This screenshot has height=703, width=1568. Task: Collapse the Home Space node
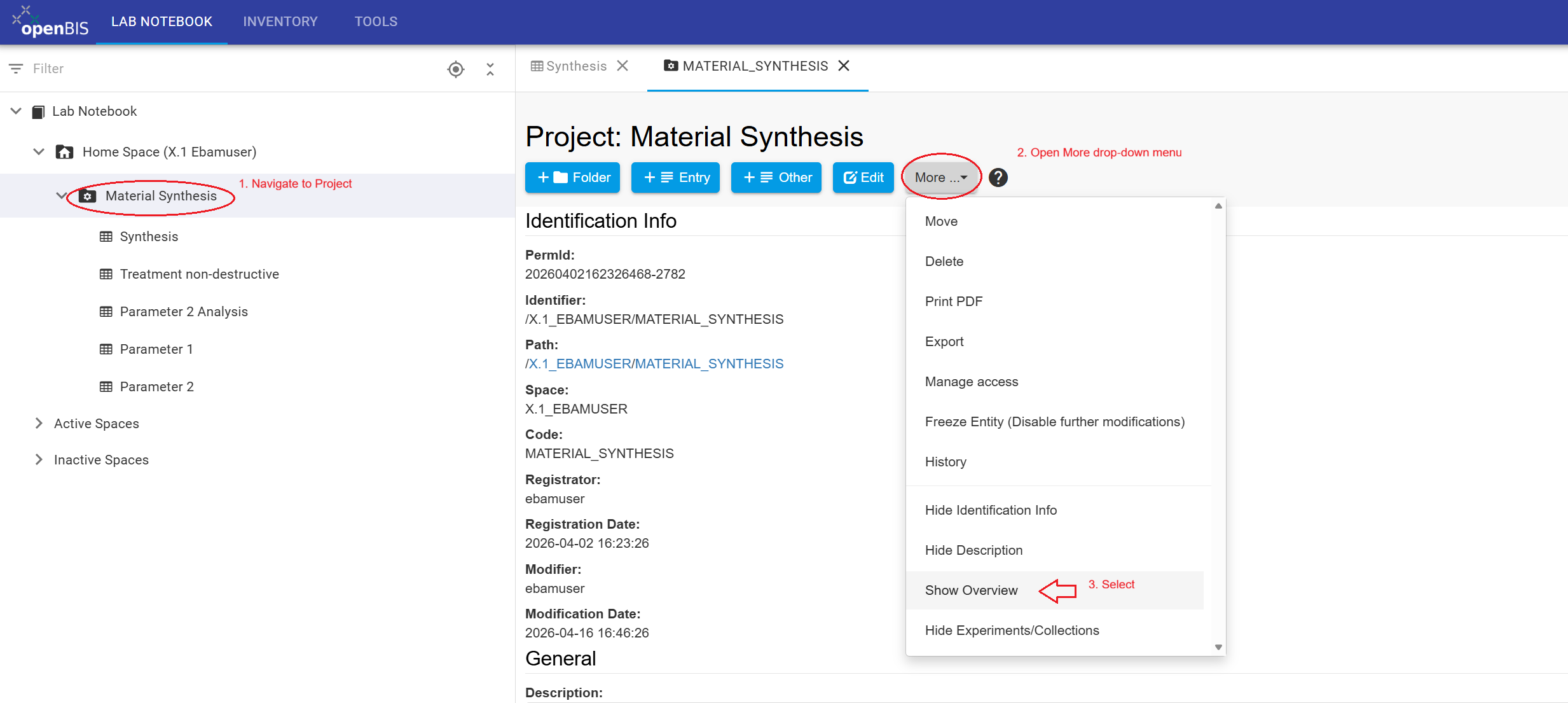coord(39,152)
